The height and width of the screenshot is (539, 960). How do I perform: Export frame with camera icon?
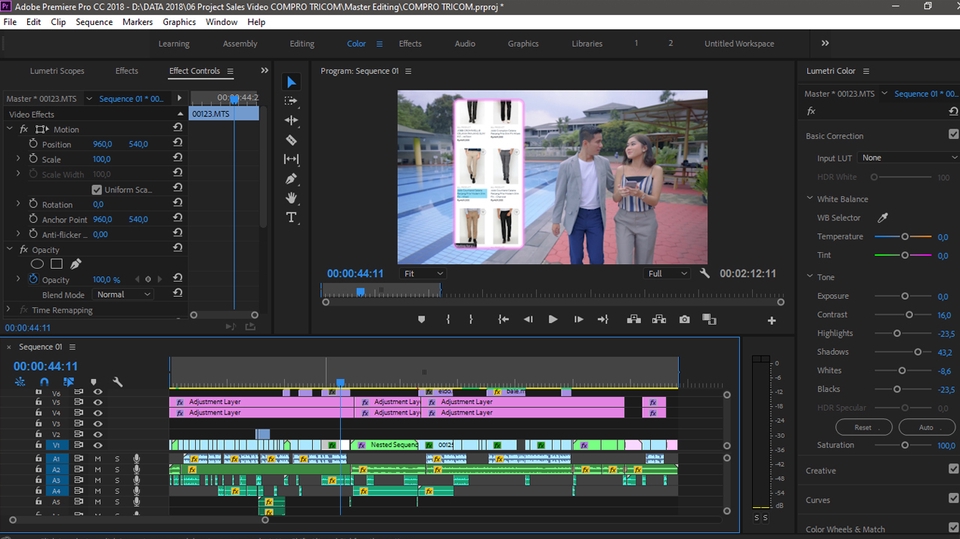(x=684, y=320)
